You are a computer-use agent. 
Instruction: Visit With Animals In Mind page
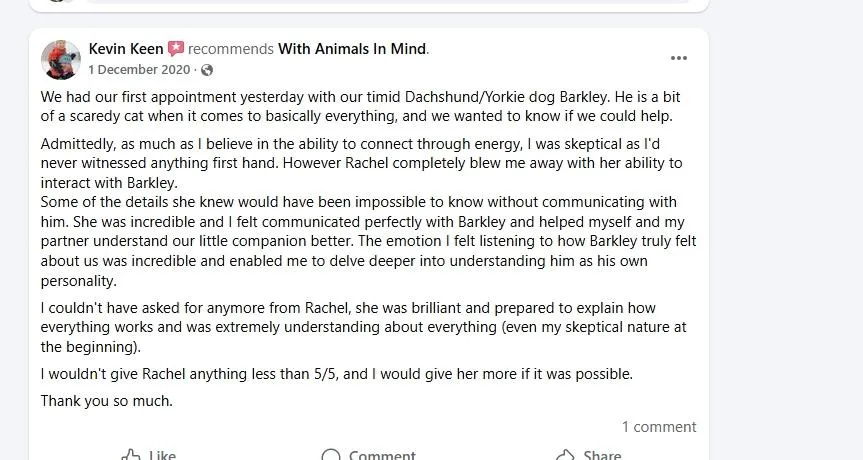point(352,48)
